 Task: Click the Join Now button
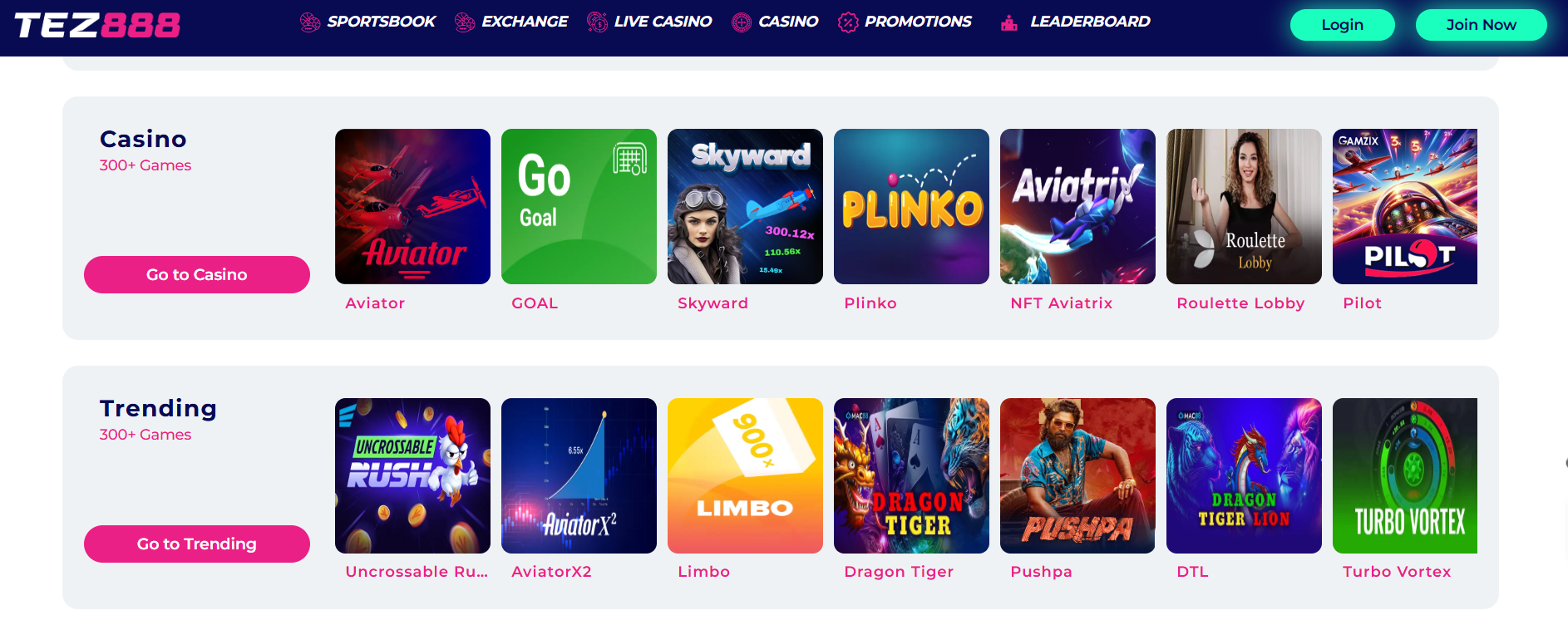tap(1482, 25)
